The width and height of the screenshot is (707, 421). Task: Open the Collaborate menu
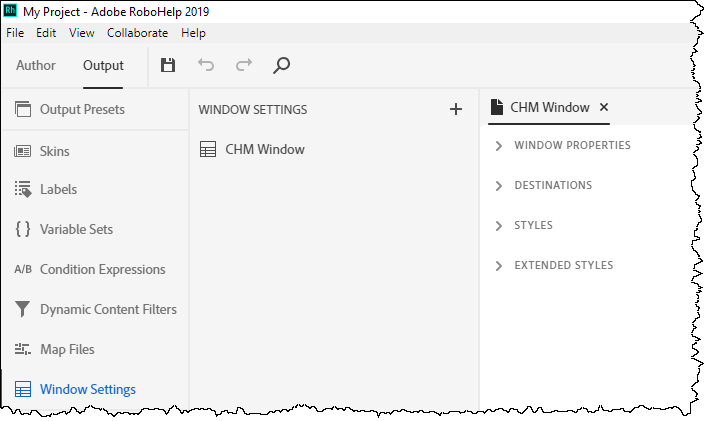[x=138, y=33]
